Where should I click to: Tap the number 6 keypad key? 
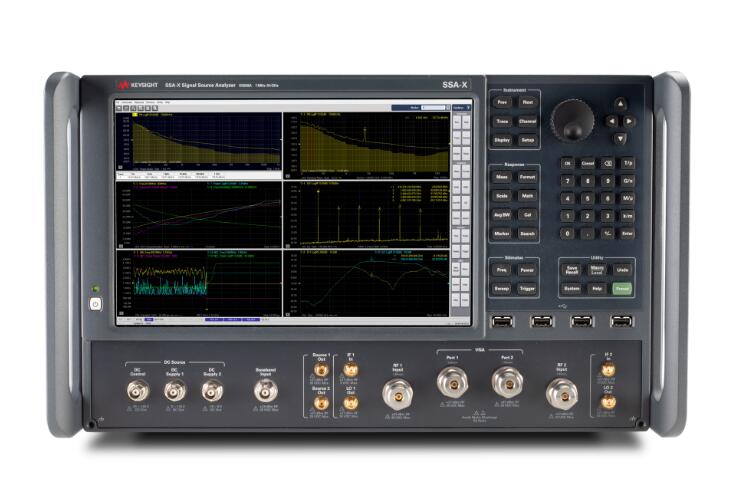[x=607, y=198]
